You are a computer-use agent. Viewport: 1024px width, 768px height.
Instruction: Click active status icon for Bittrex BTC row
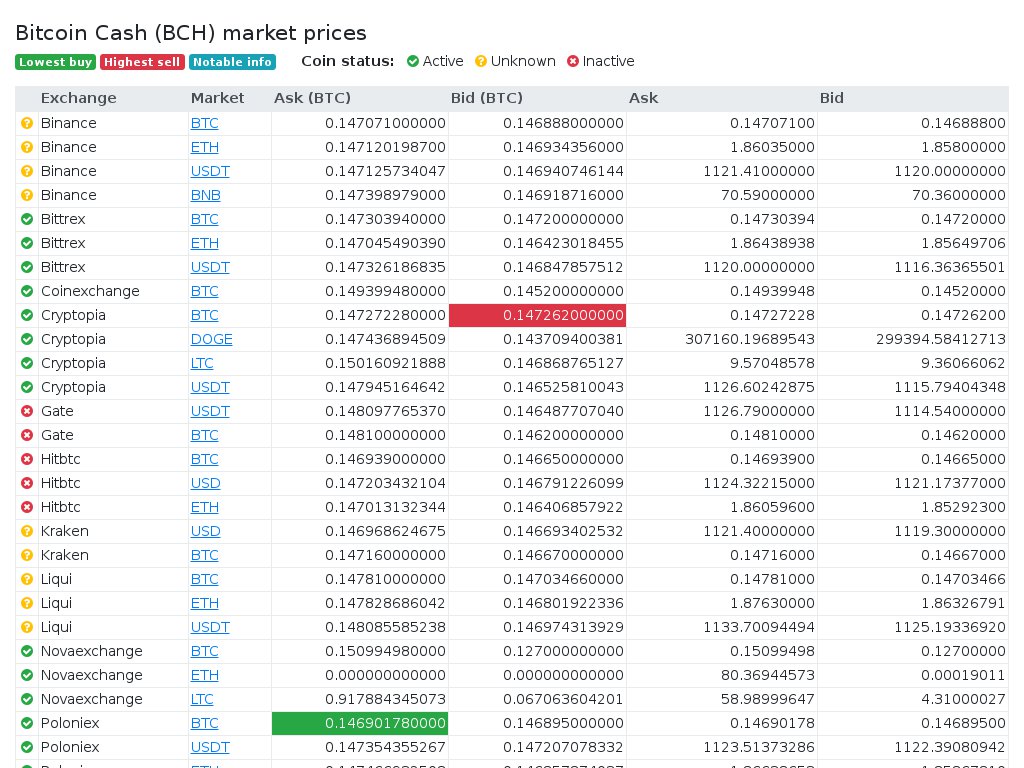click(27, 219)
